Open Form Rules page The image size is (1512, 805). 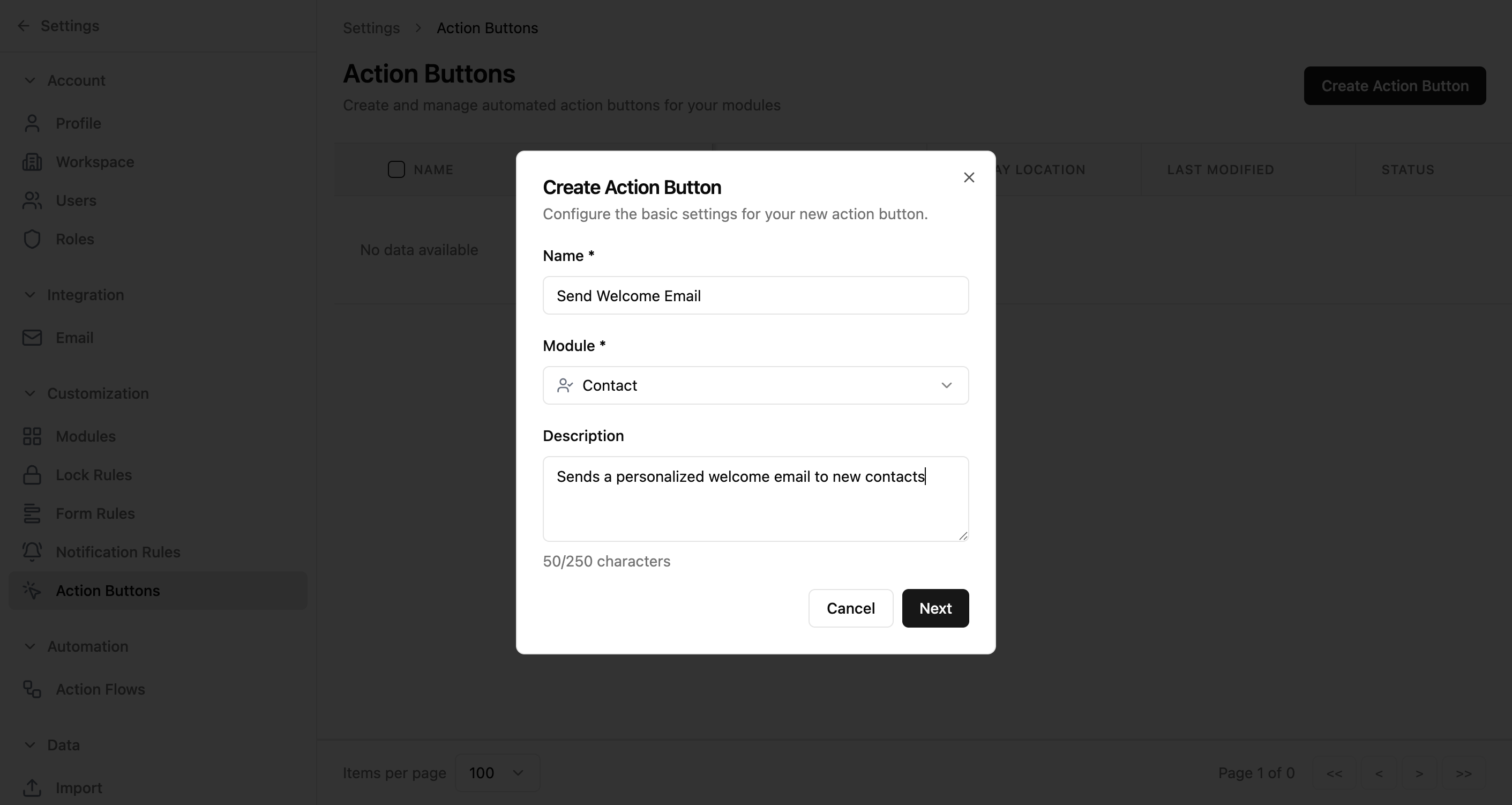[158, 514]
